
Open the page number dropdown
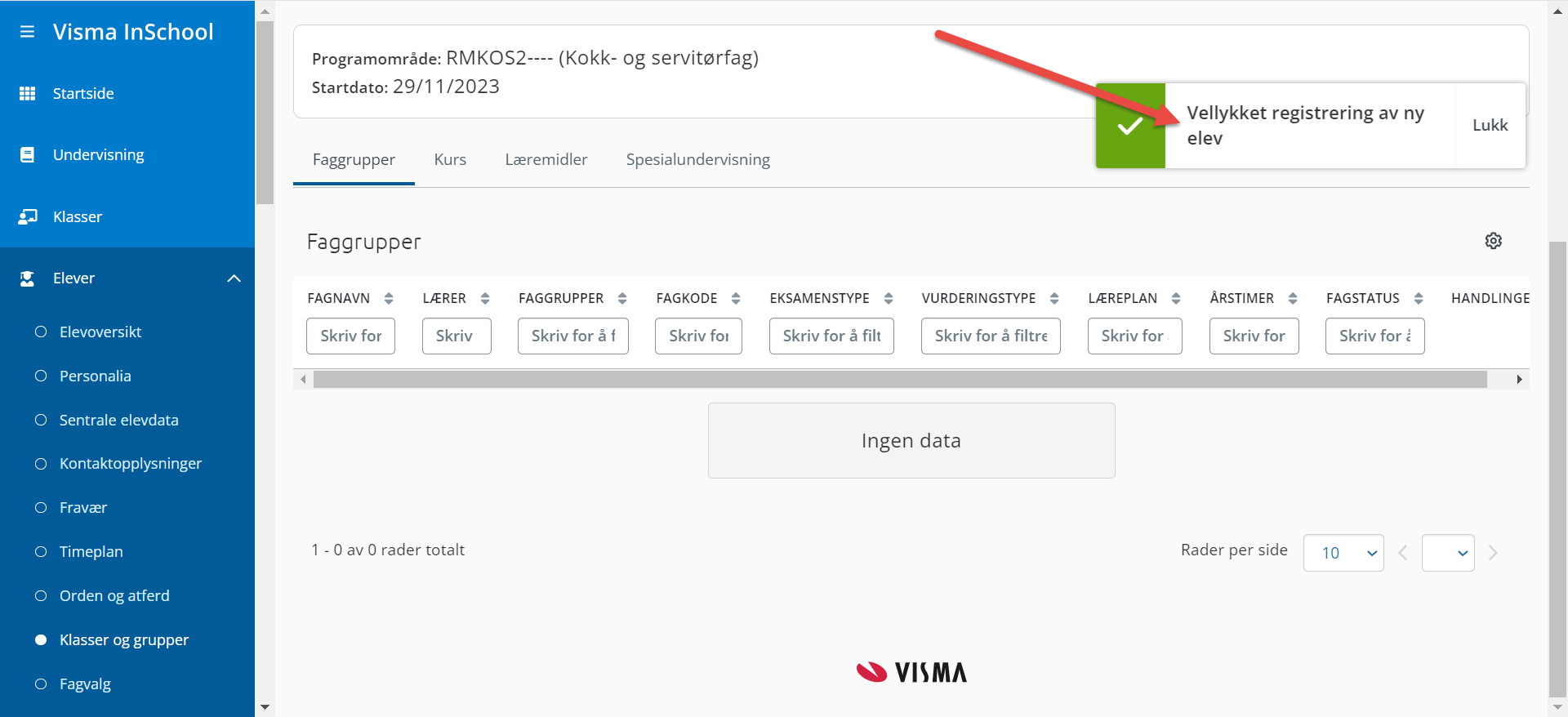1448,553
